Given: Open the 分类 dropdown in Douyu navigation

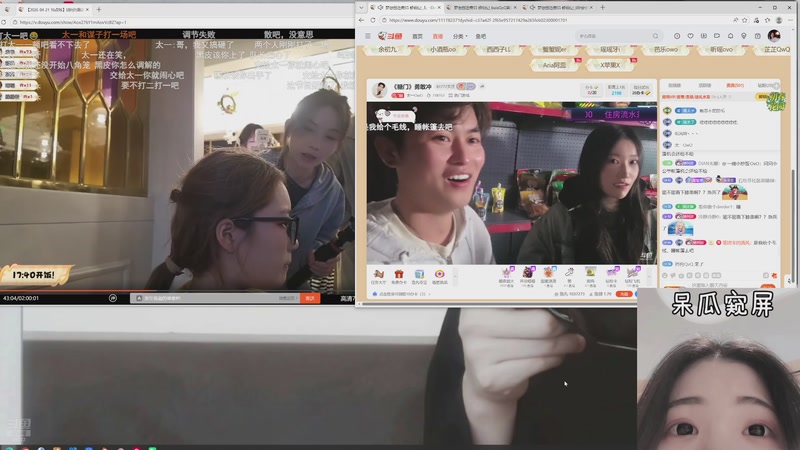Looking at the screenshot, I should [460, 36].
